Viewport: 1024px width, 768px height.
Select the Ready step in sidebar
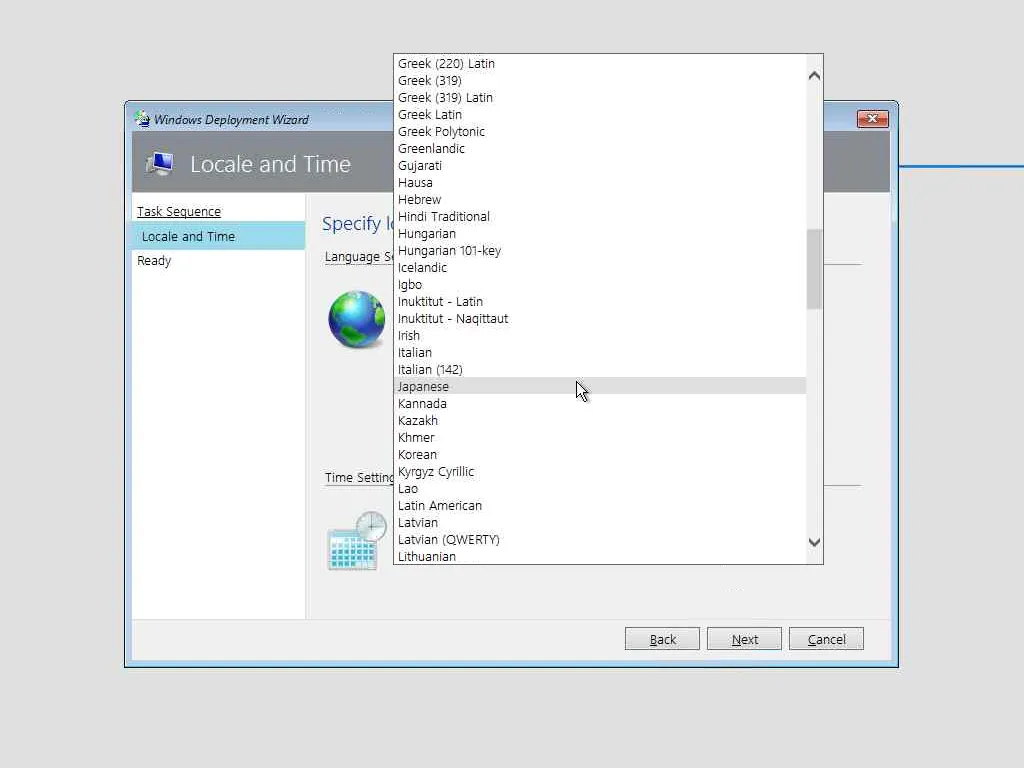154,261
